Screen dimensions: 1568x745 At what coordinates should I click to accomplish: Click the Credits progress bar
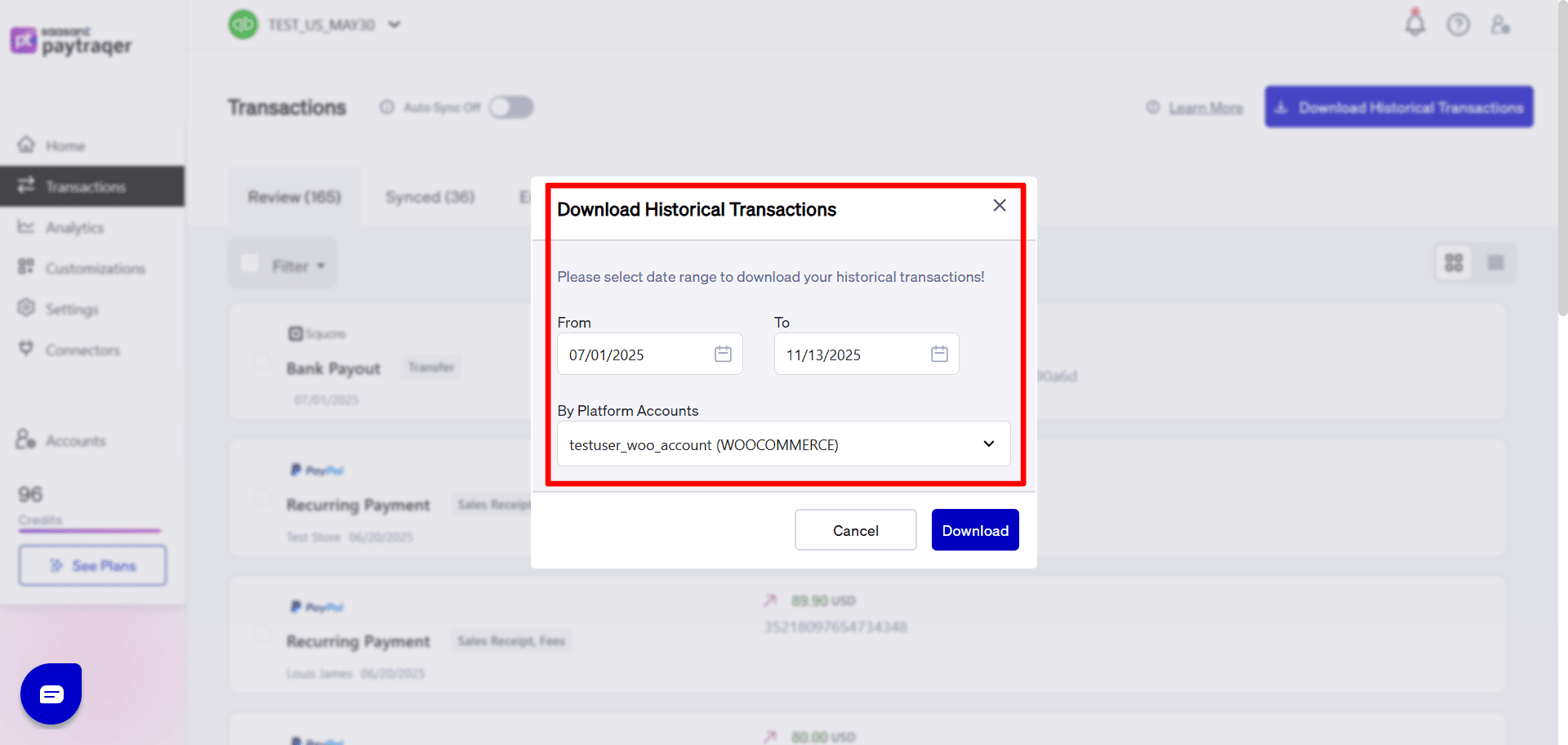[x=90, y=532]
